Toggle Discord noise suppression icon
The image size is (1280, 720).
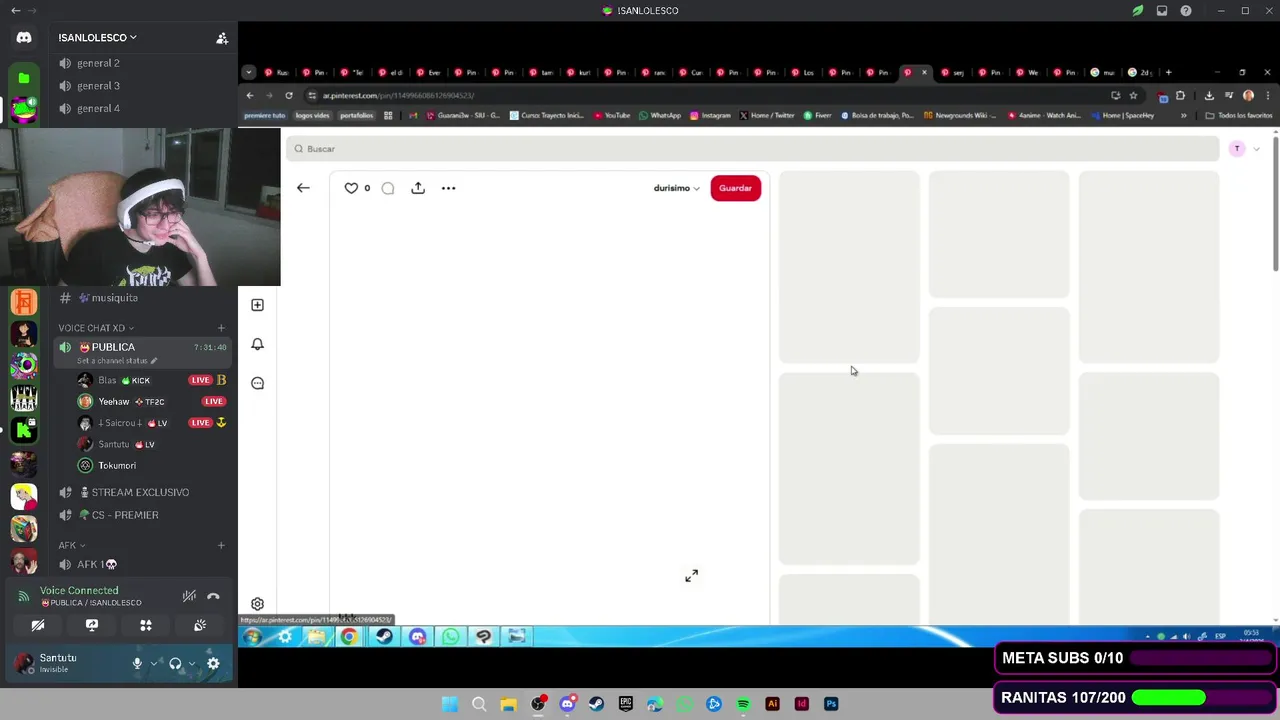pos(189,596)
